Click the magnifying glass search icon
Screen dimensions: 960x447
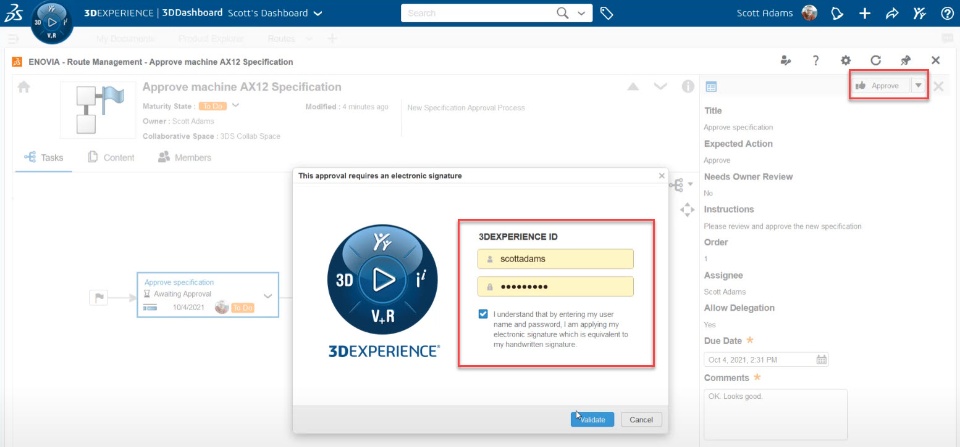click(562, 13)
